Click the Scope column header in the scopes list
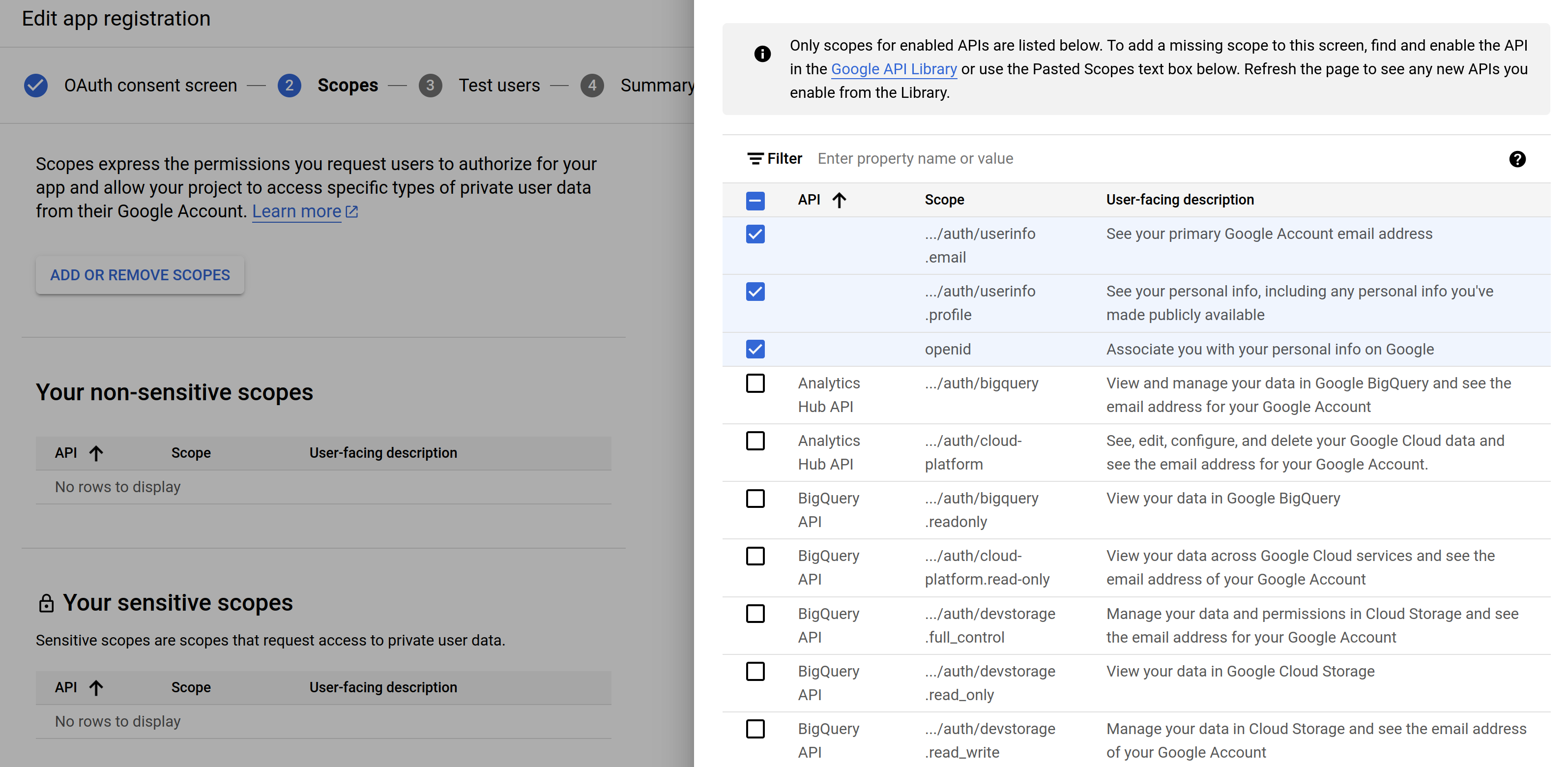The width and height of the screenshot is (1568, 767). tap(944, 200)
